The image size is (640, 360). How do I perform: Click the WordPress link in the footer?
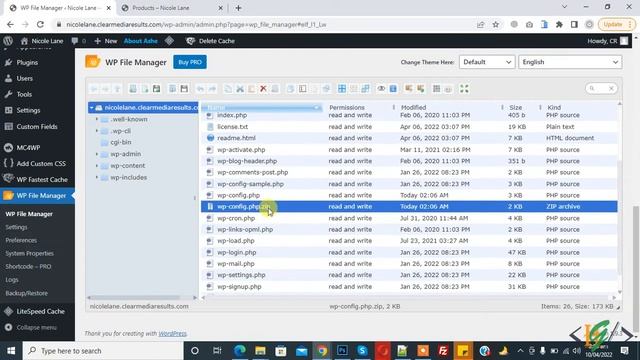pos(172,333)
